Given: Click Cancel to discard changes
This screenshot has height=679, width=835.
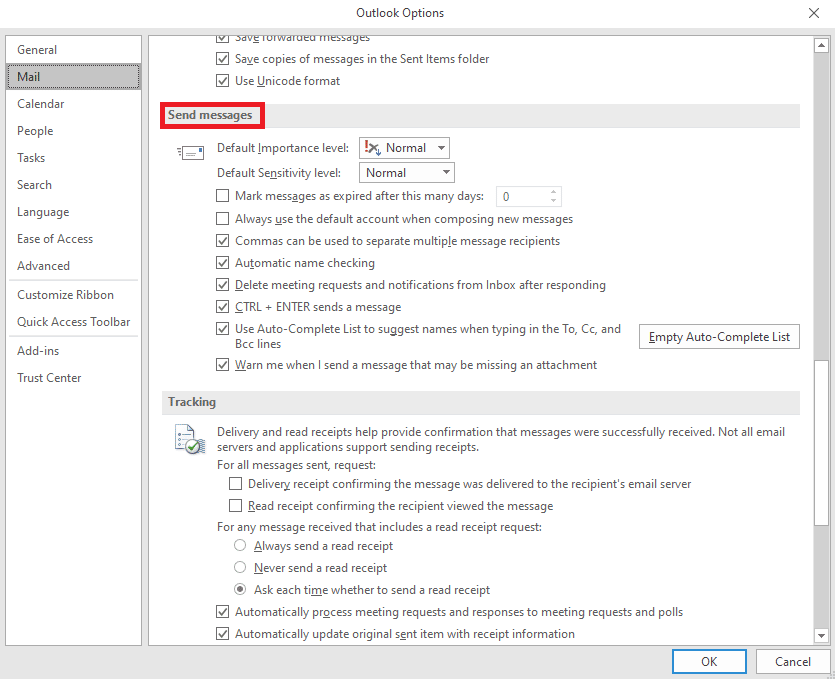Looking at the screenshot, I should click(x=792, y=661).
